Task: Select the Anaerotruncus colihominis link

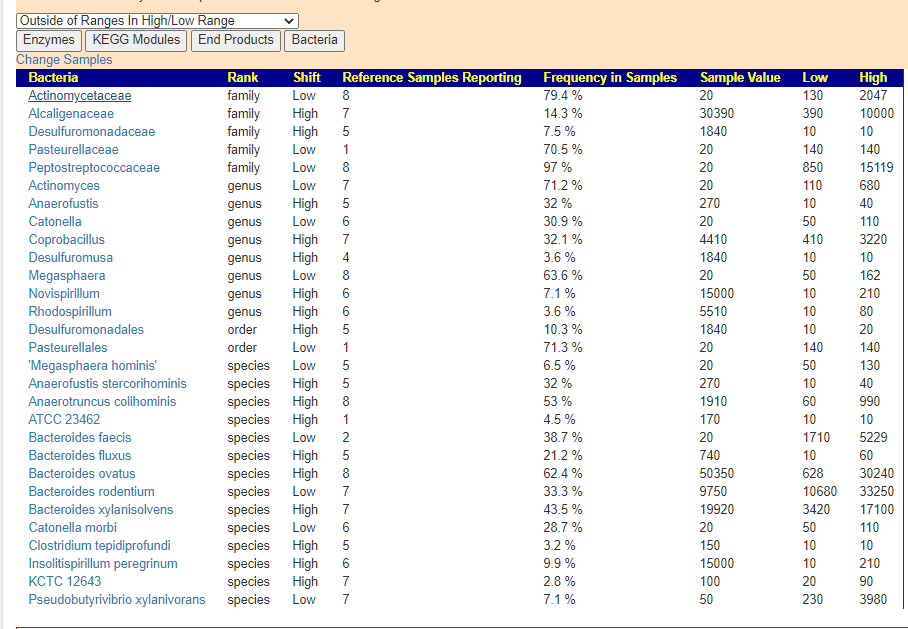Action: [102, 402]
